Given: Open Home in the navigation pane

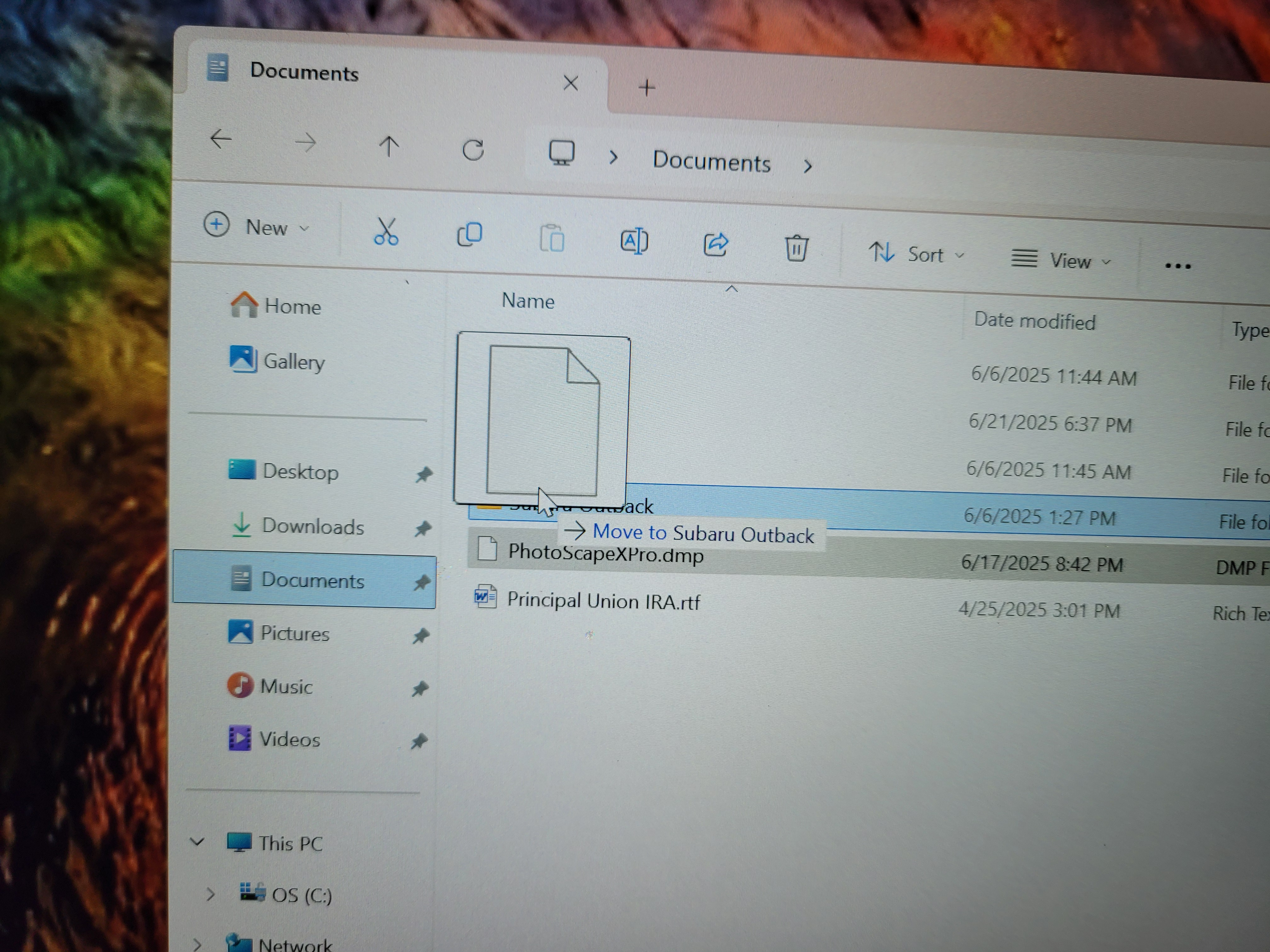Looking at the screenshot, I should pos(276,305).
